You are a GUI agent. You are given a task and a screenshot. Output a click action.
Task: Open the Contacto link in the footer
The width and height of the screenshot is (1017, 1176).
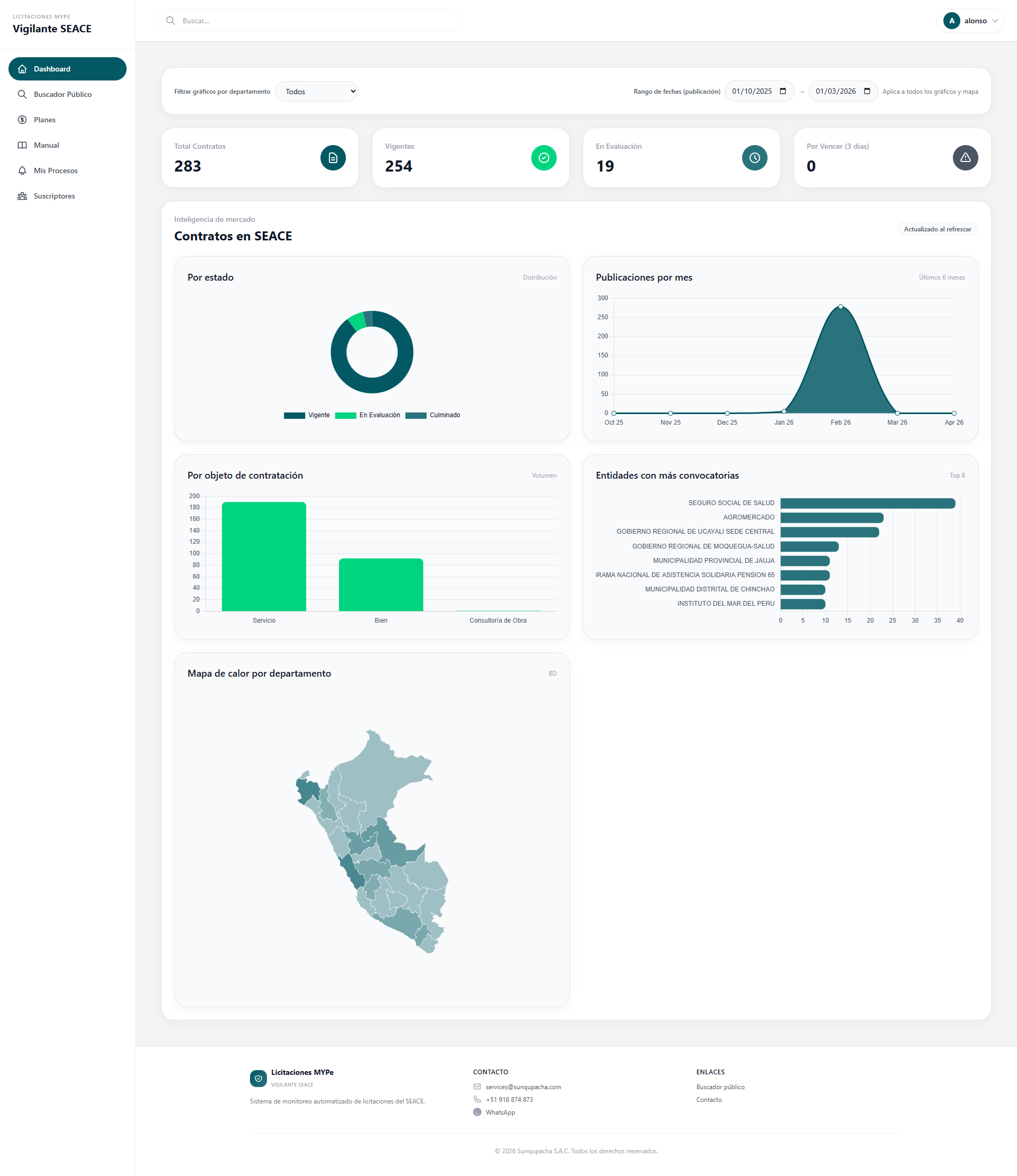click(709, 1099)
